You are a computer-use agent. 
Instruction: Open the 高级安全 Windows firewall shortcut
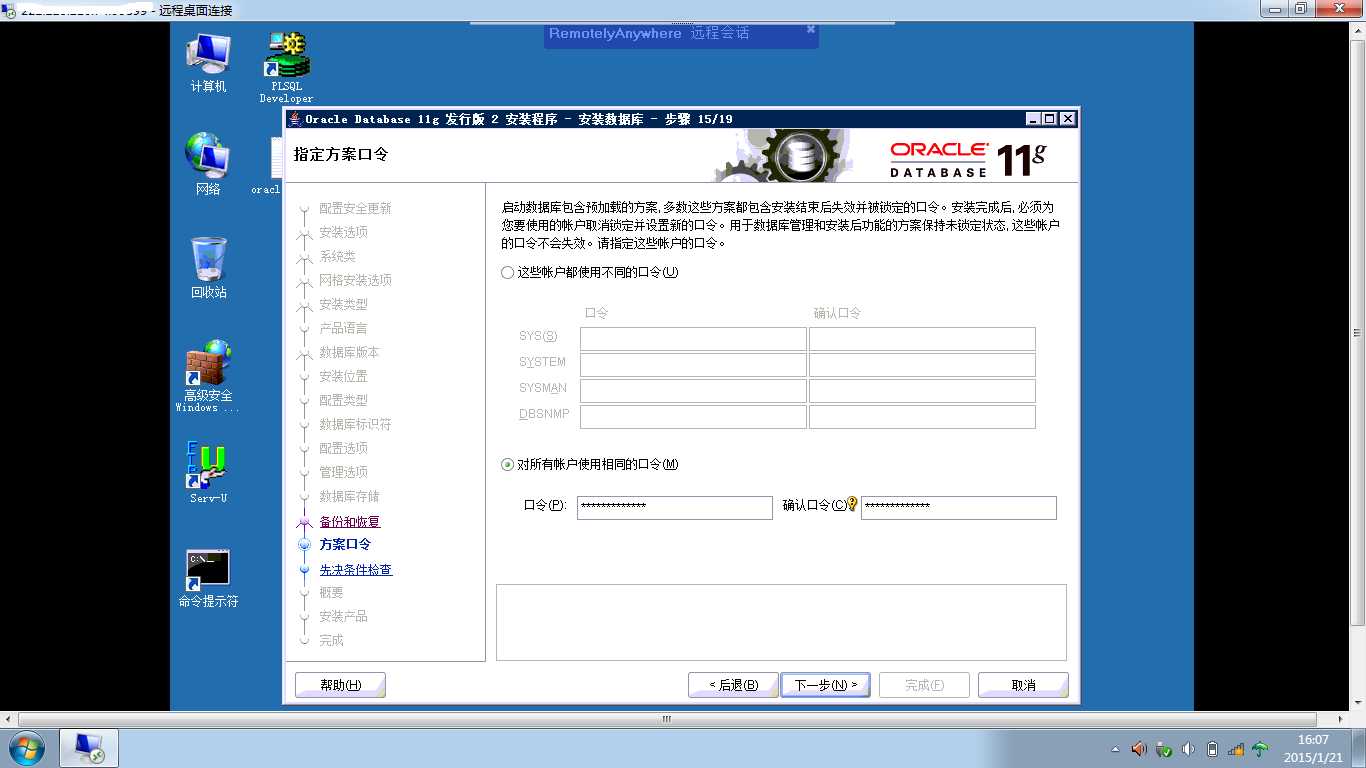pyautogui.click(x=208, y=376)
